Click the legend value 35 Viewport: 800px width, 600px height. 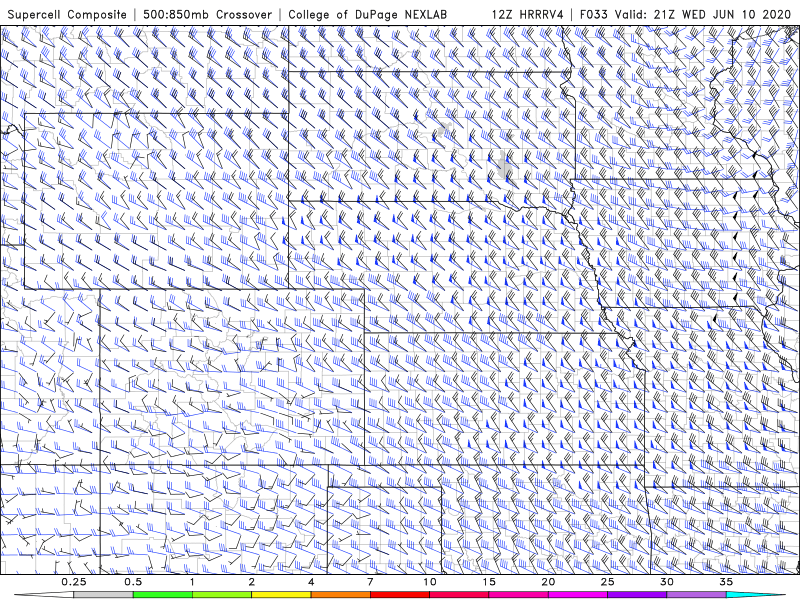coord(726,582)
